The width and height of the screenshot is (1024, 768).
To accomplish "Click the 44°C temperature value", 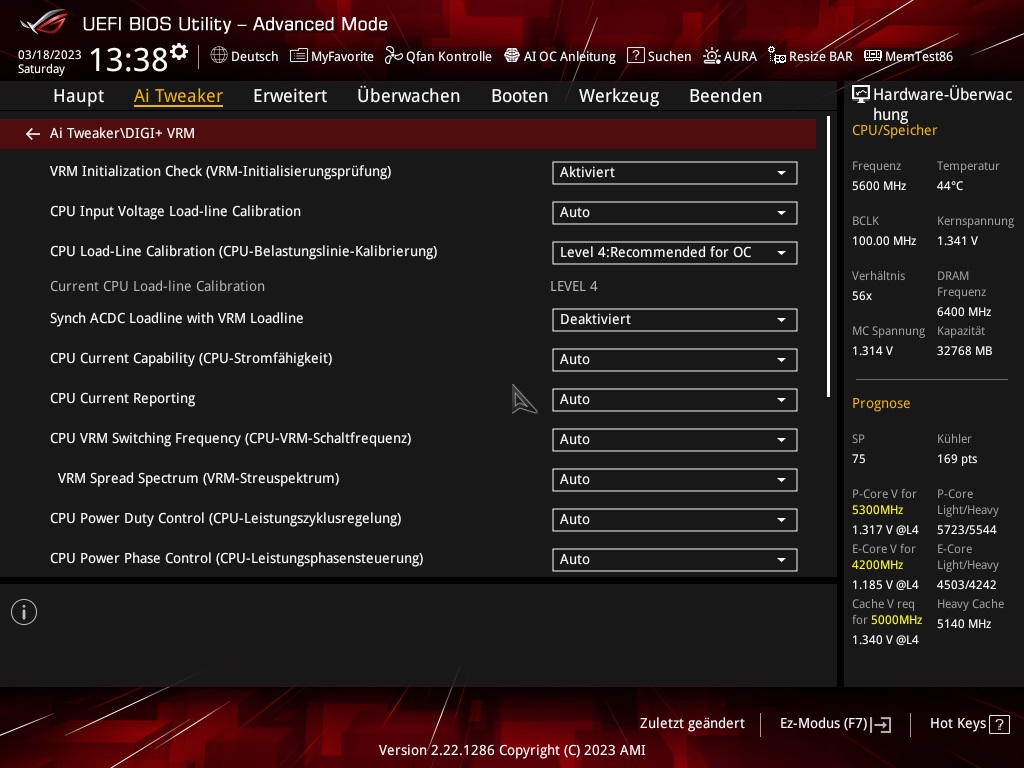I will tap(950, 185).
